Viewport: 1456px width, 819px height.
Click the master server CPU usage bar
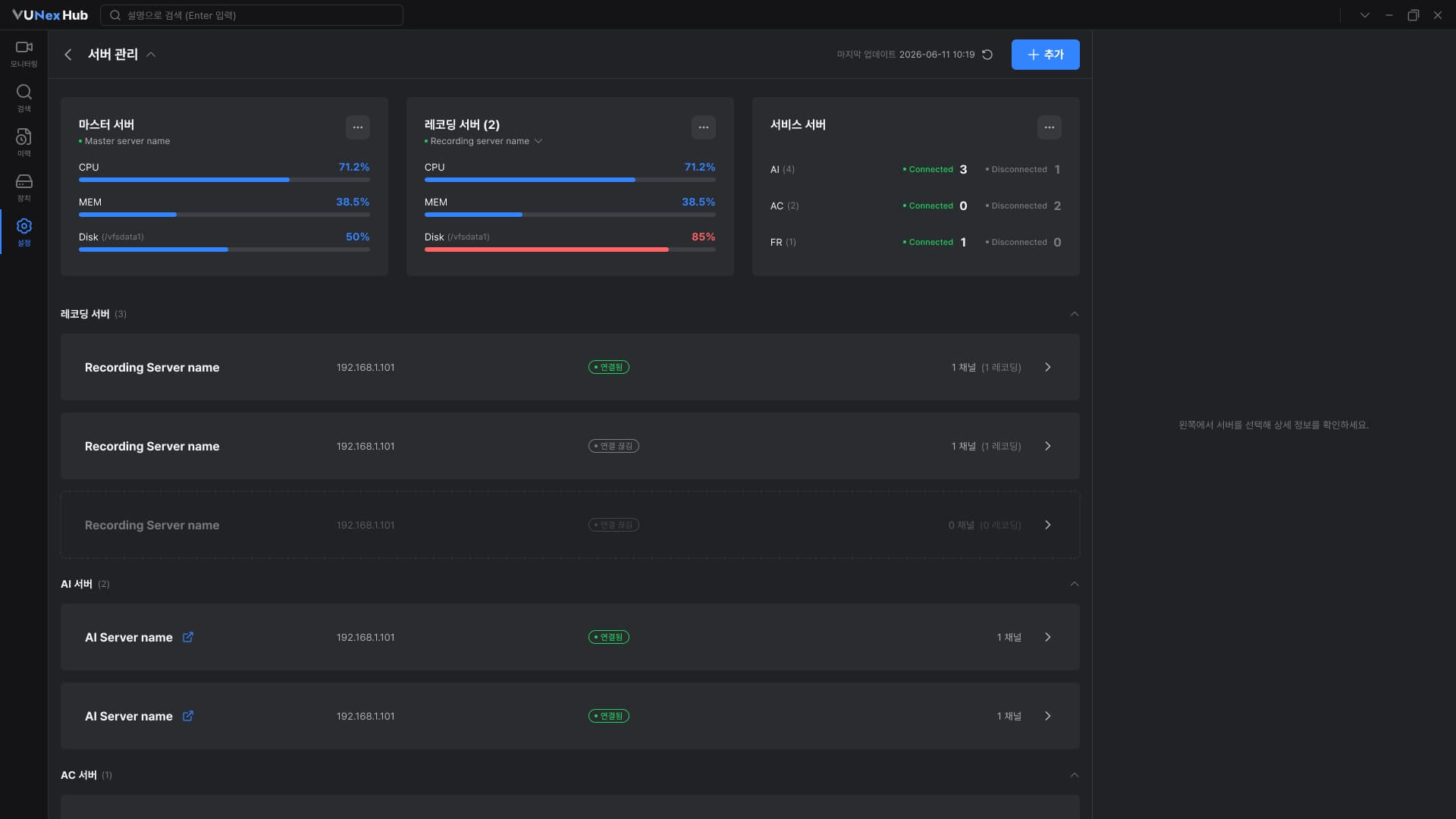pyautogui.click(x=224, y=180)
